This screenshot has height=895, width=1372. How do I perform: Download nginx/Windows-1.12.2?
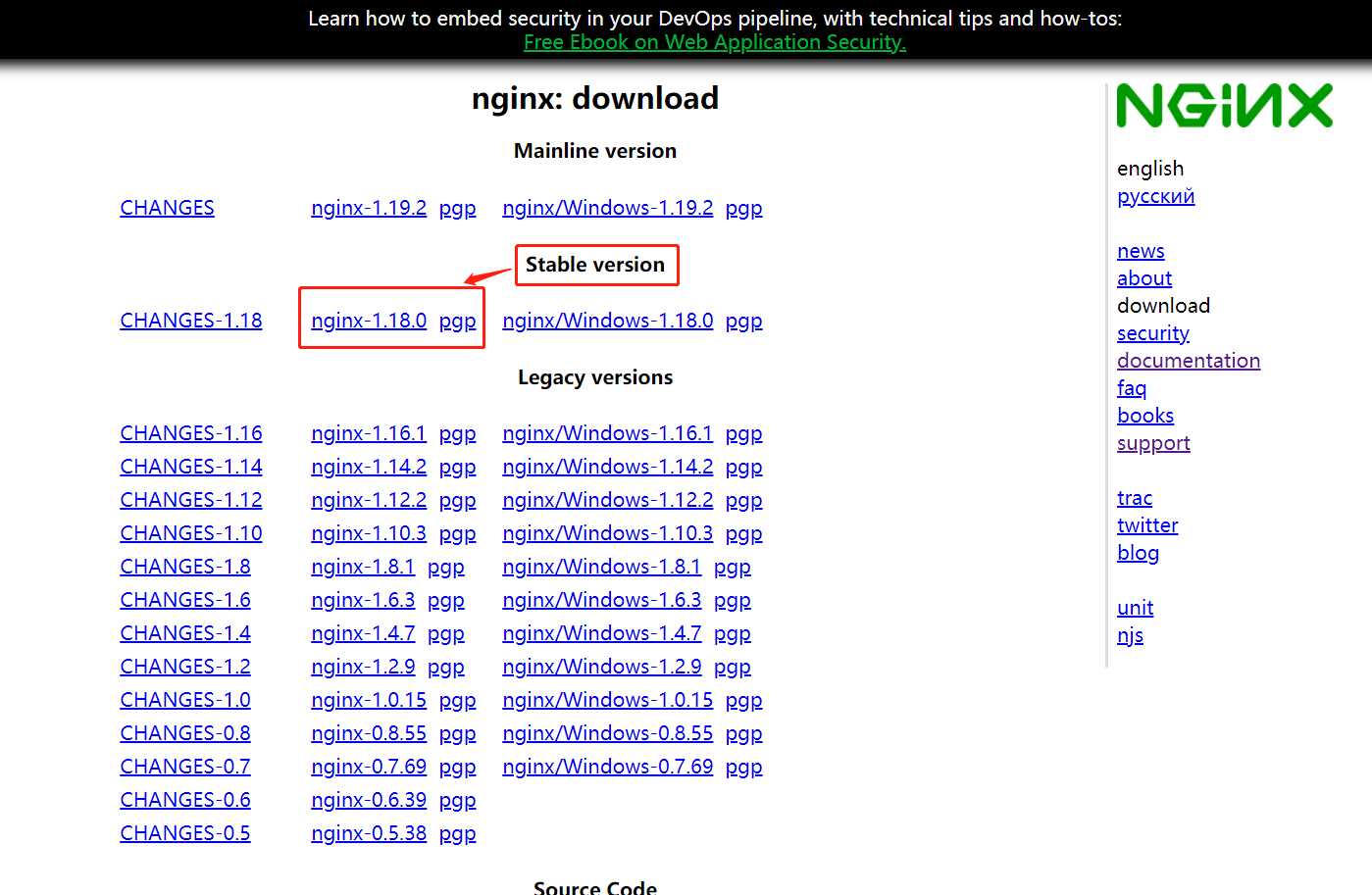tap(608, 500)
